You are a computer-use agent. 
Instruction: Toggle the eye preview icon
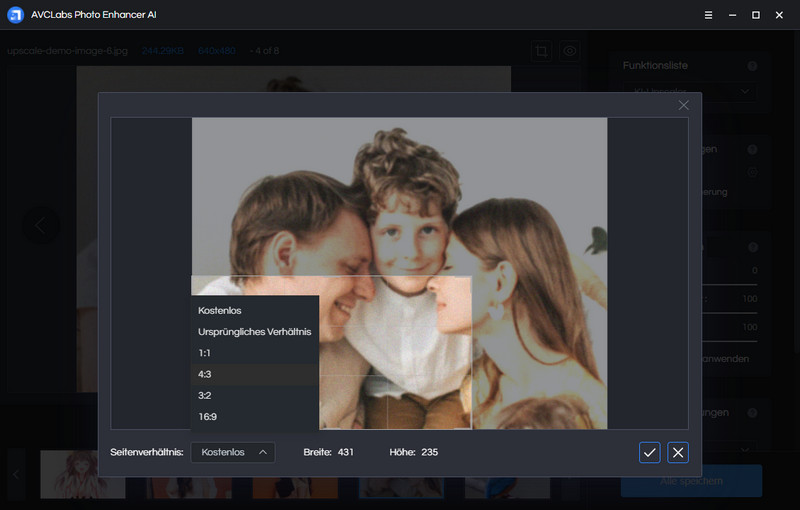pos(570,51)
